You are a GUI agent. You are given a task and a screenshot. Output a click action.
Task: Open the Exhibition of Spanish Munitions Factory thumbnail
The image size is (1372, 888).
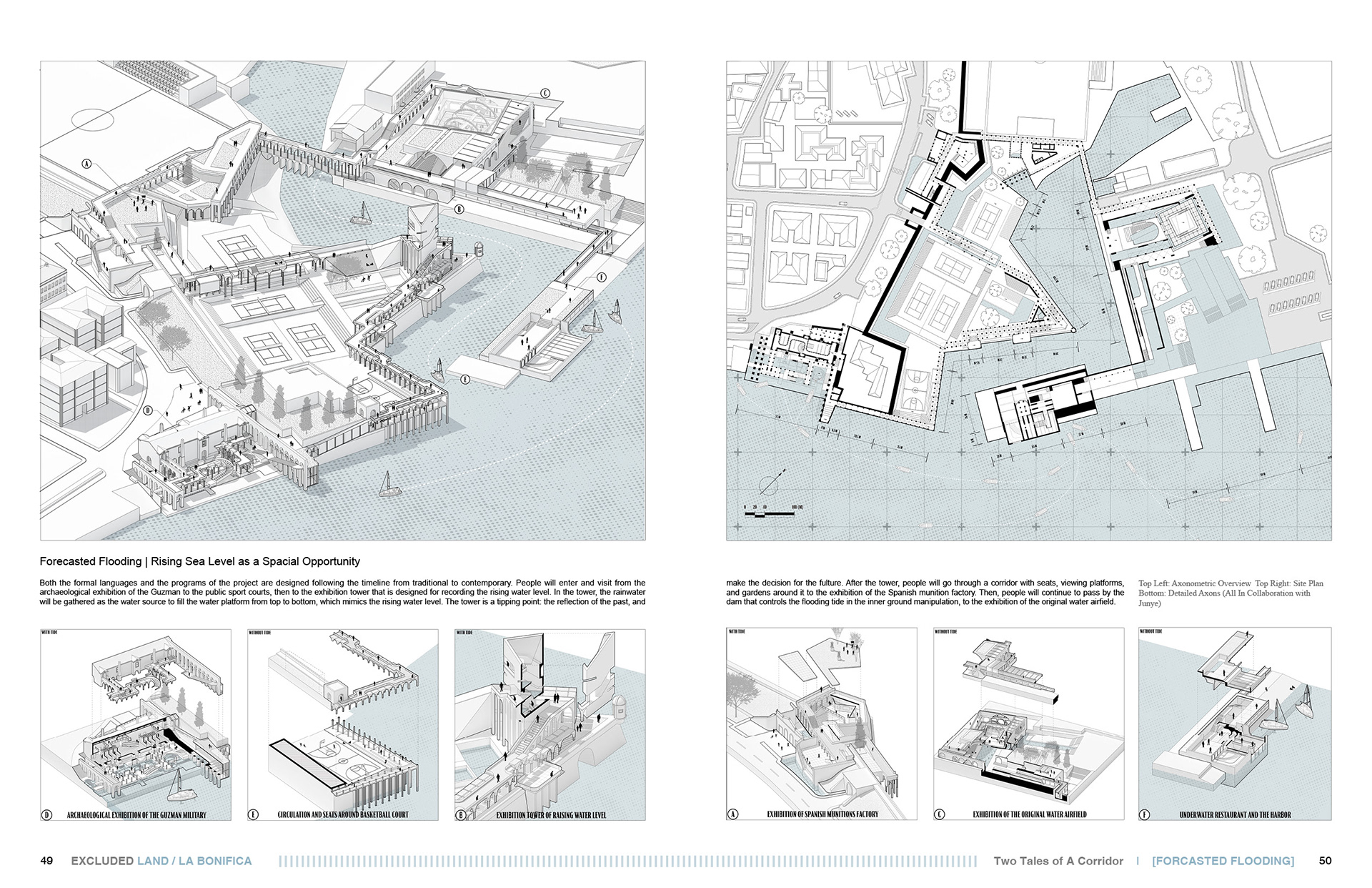(x=822, y=724)
